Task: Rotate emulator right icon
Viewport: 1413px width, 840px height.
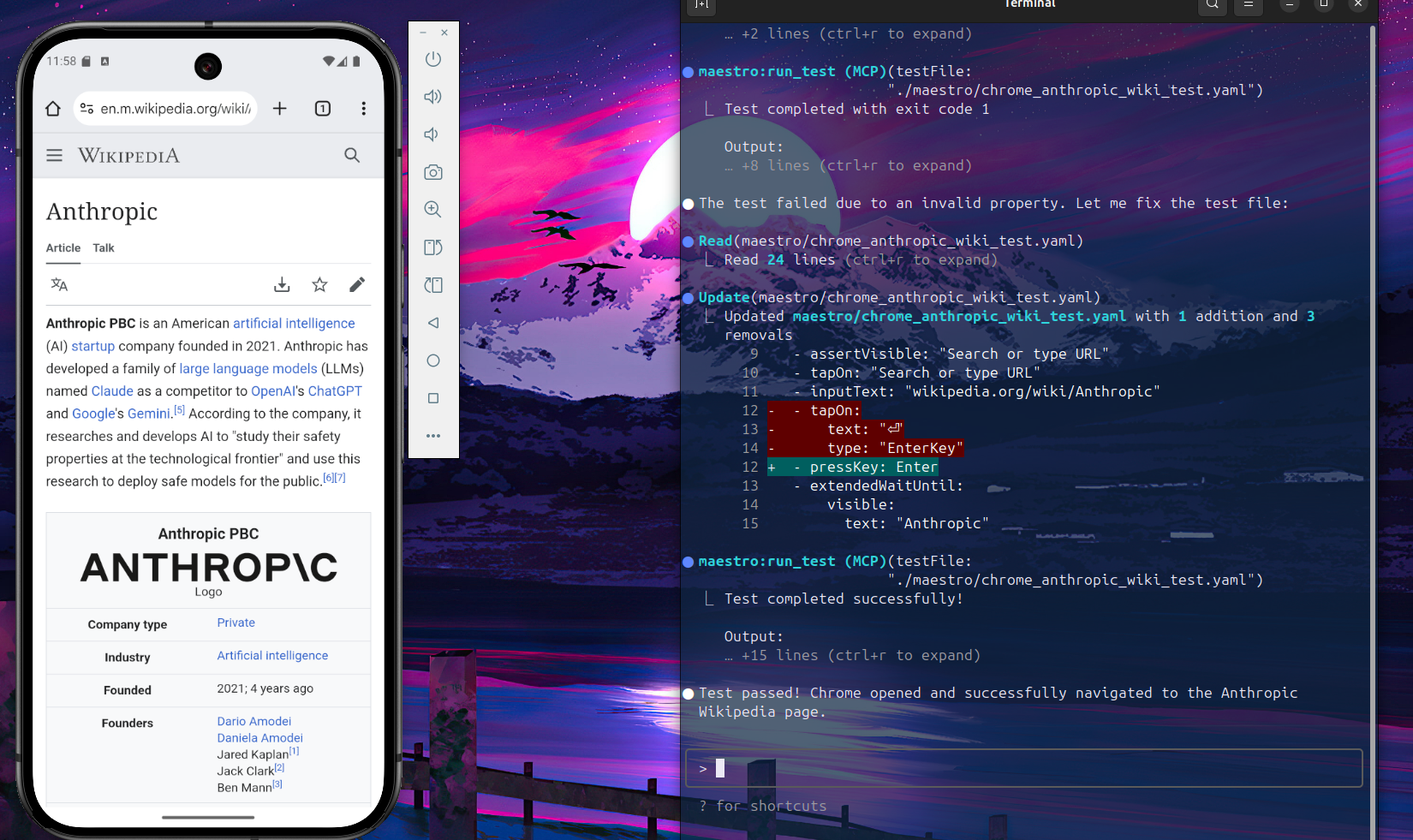Action: [x=433, y=285]
